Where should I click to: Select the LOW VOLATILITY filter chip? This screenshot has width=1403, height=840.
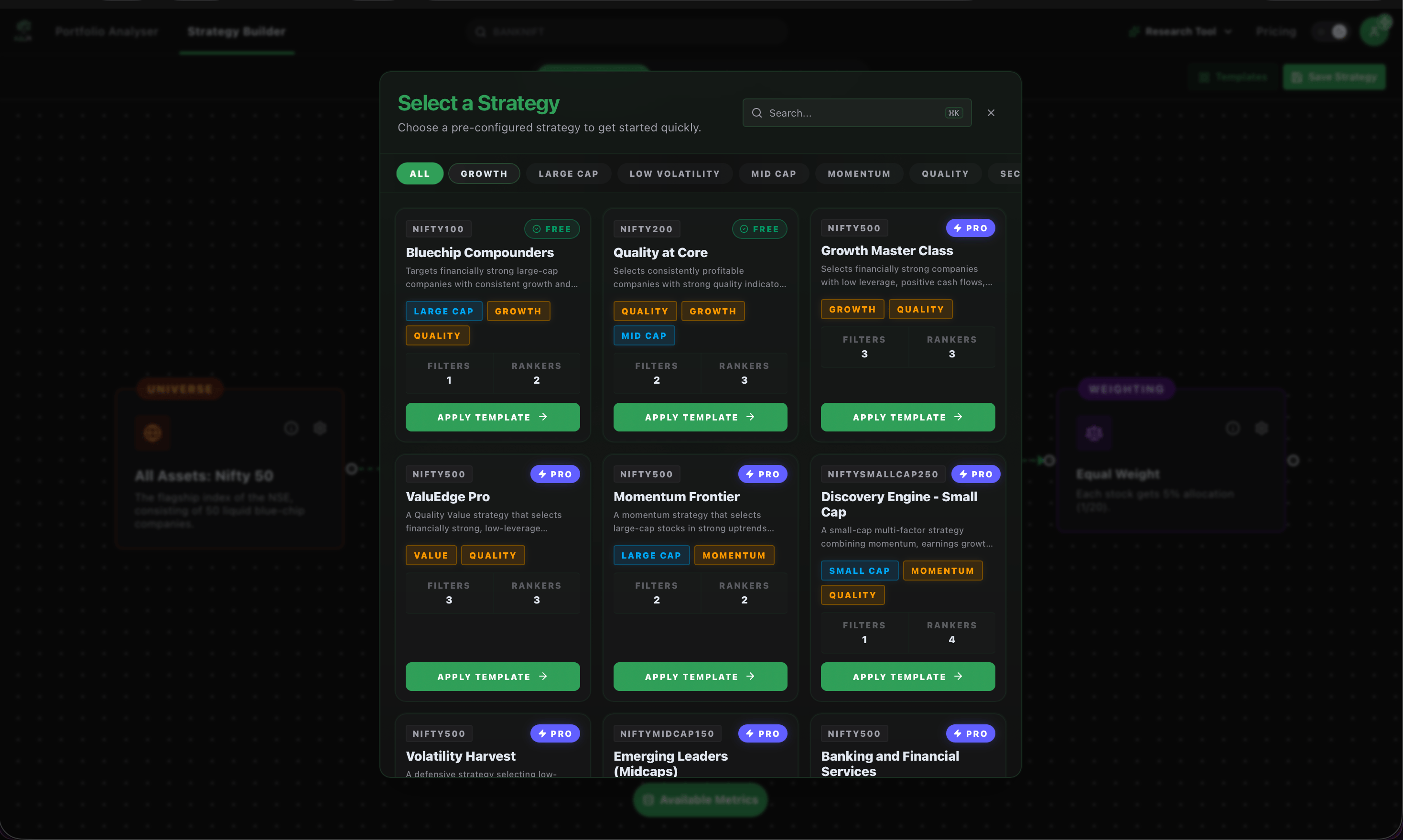coord(675,174)
